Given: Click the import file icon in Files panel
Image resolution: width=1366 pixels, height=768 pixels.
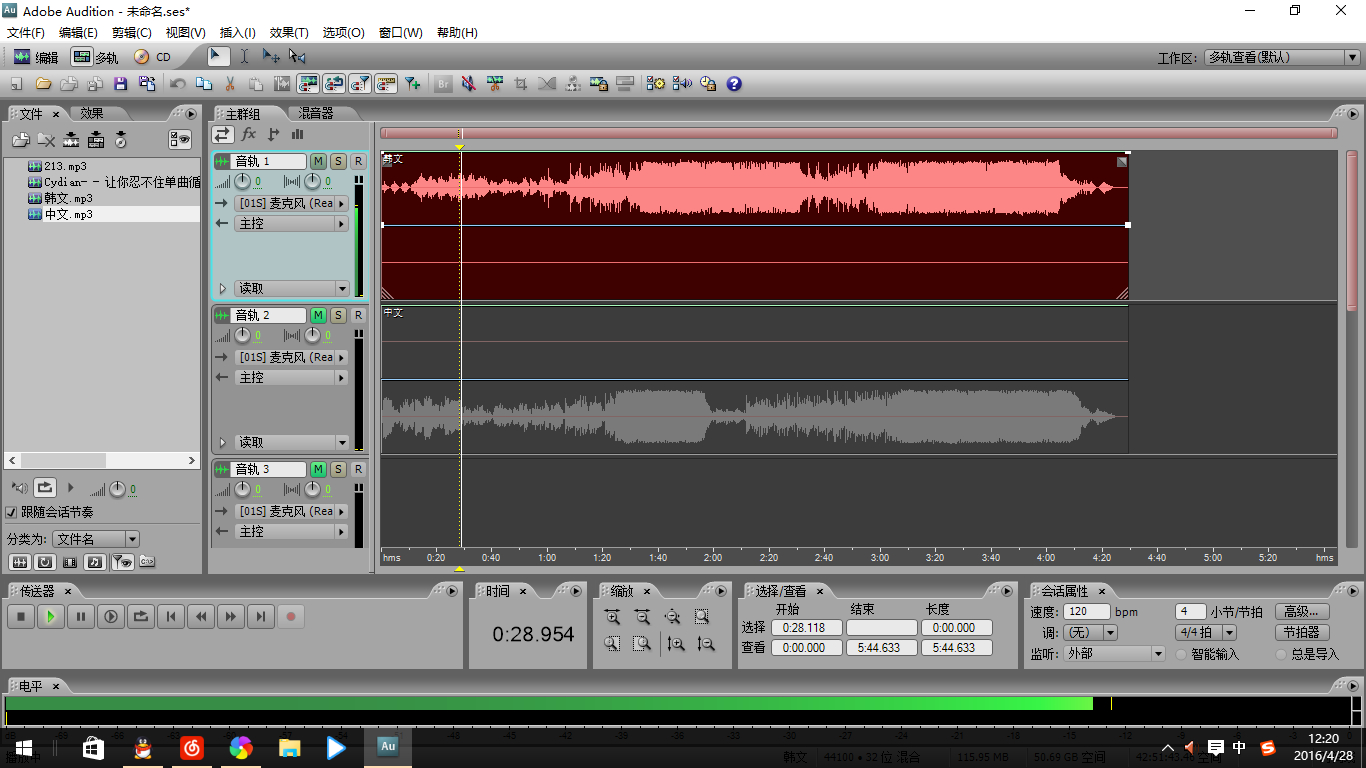Looking at the screenshot, I should point(20,140).
